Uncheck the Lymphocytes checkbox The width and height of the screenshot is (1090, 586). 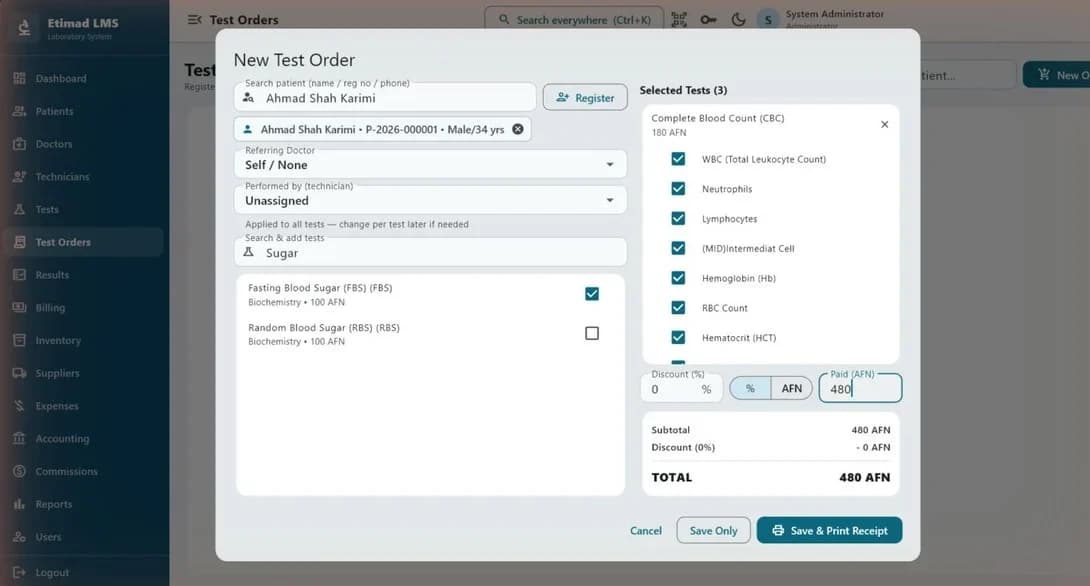click(x=678, y=218)
